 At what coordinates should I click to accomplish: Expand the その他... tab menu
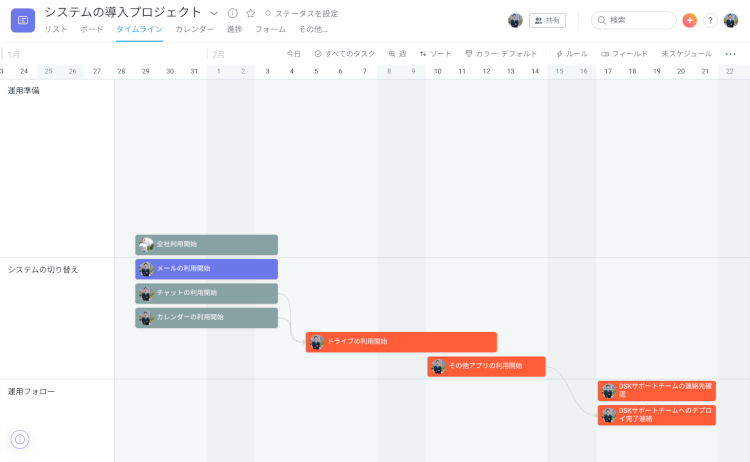pyautogui.click(x=313, y=30)
